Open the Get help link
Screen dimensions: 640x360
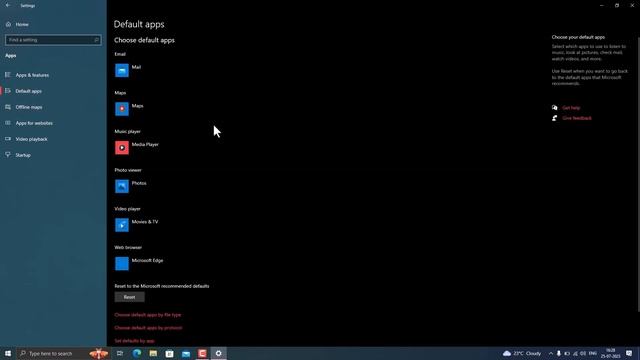tap(571, 108)
